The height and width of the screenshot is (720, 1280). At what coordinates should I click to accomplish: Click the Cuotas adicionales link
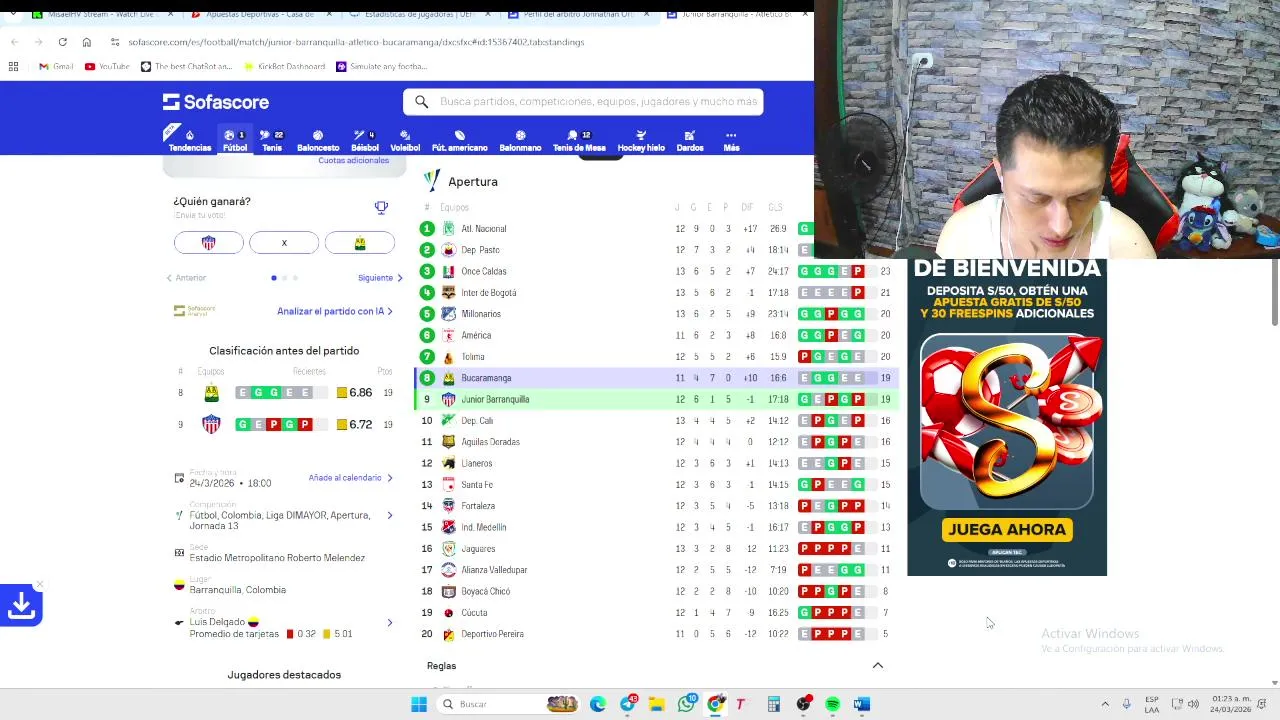(x=353, y=160)
